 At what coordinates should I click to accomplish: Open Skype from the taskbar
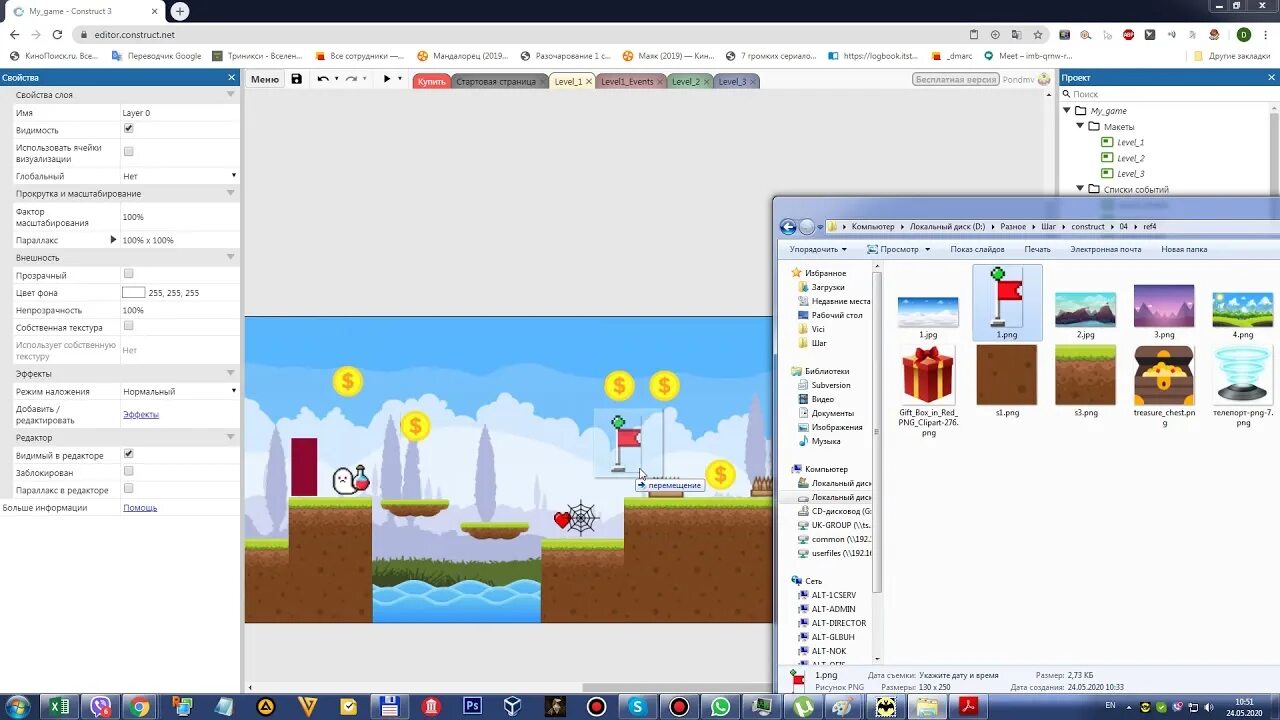[638, 707]
